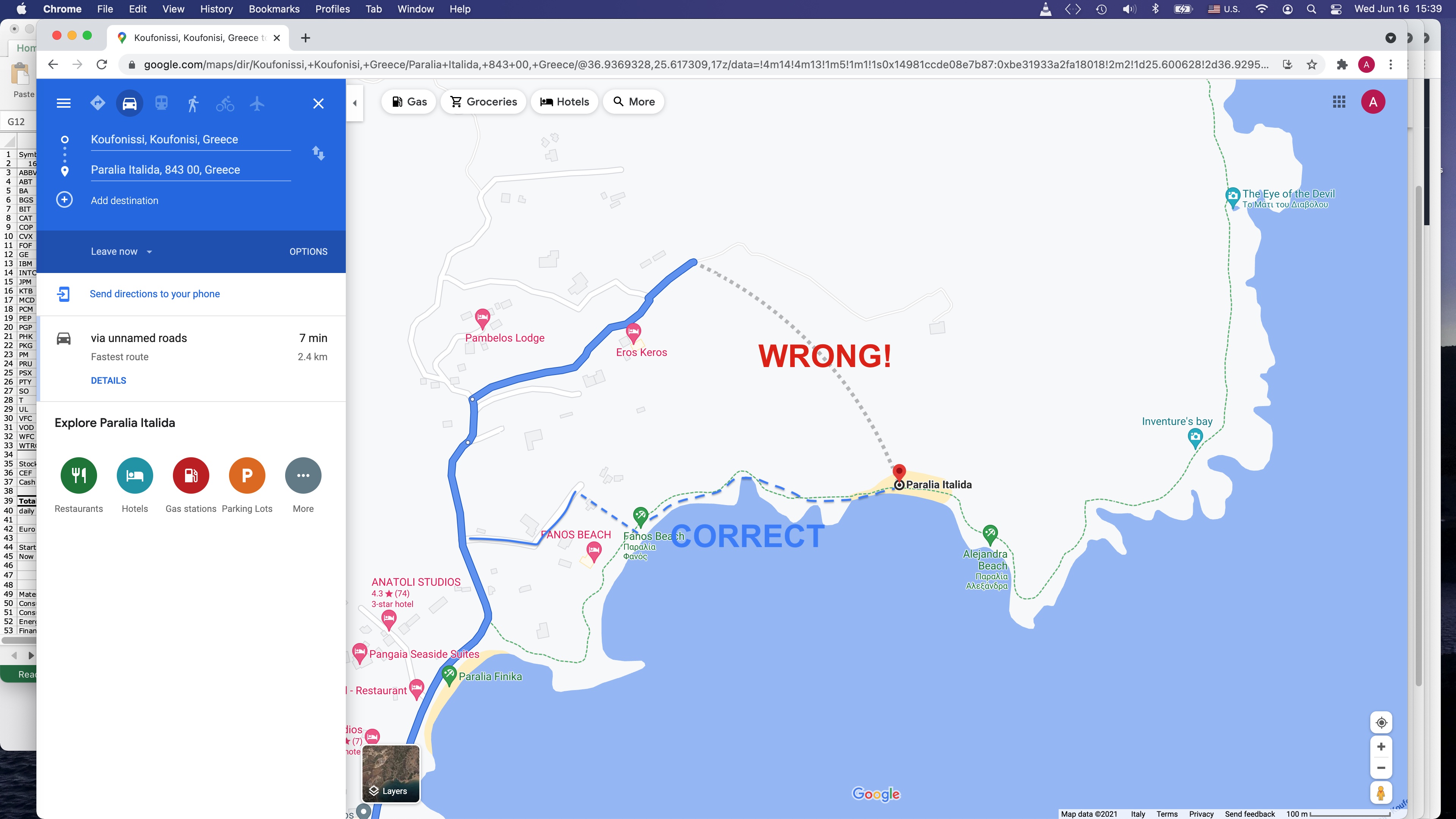Click the Fanos Beach green marker
This screenshot has width=1456, height=819.
640,516
